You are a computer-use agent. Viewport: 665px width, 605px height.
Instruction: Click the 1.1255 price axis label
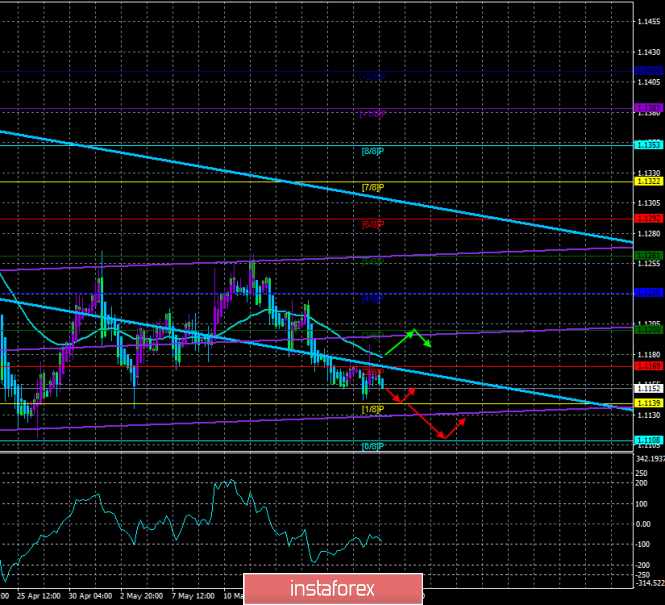point(649,263)
